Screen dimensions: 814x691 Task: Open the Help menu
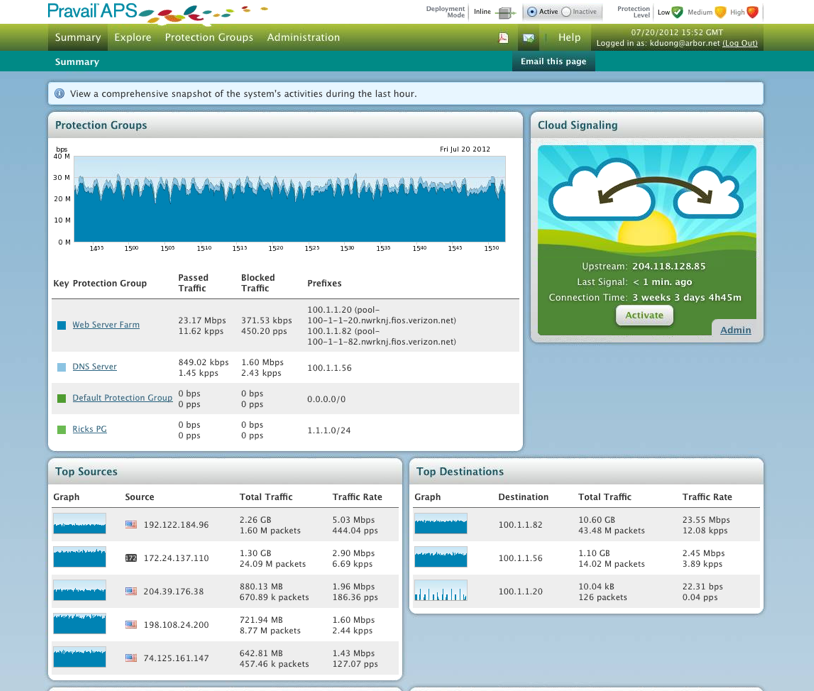click(x=569, y=38)
